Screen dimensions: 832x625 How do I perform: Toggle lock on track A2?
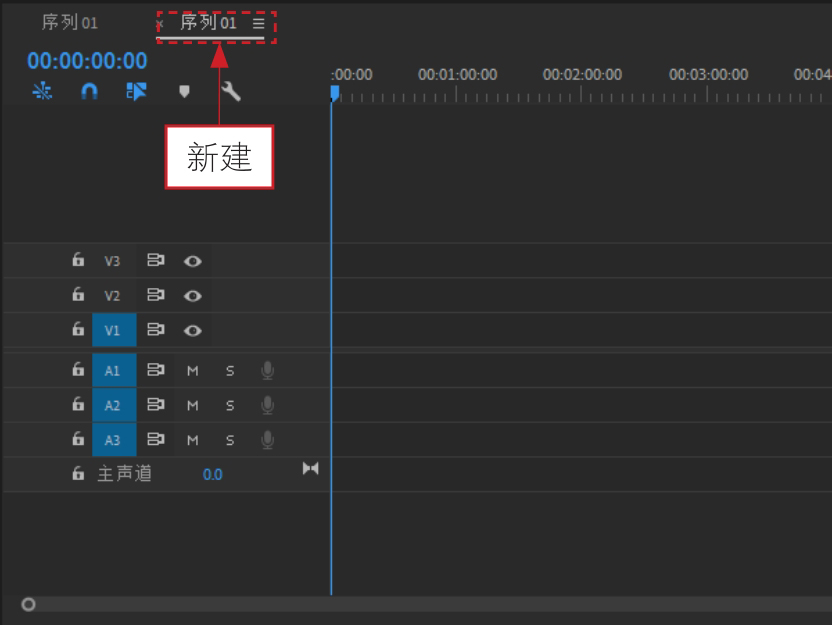pos(78,404)
